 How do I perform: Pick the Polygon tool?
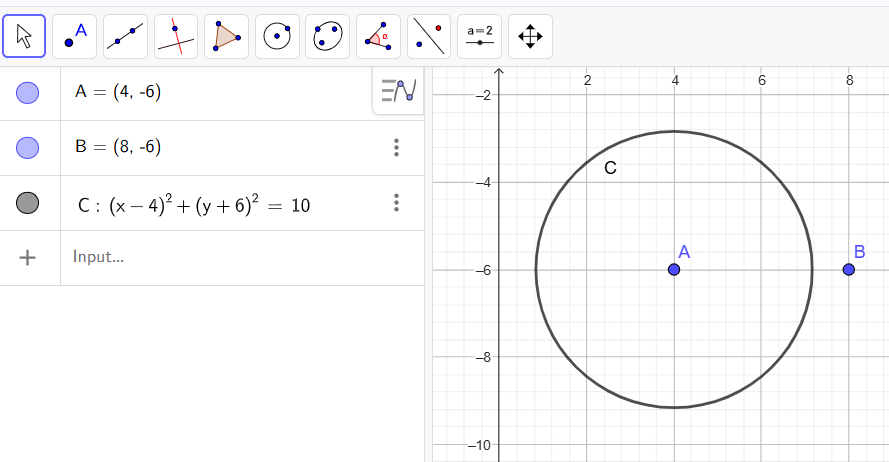point(227,37)
